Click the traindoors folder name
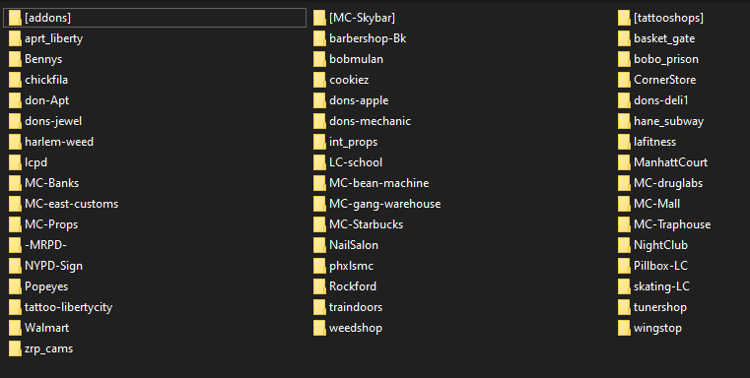The width and height of the screenshot is (750, 378). tap(355, 307)
